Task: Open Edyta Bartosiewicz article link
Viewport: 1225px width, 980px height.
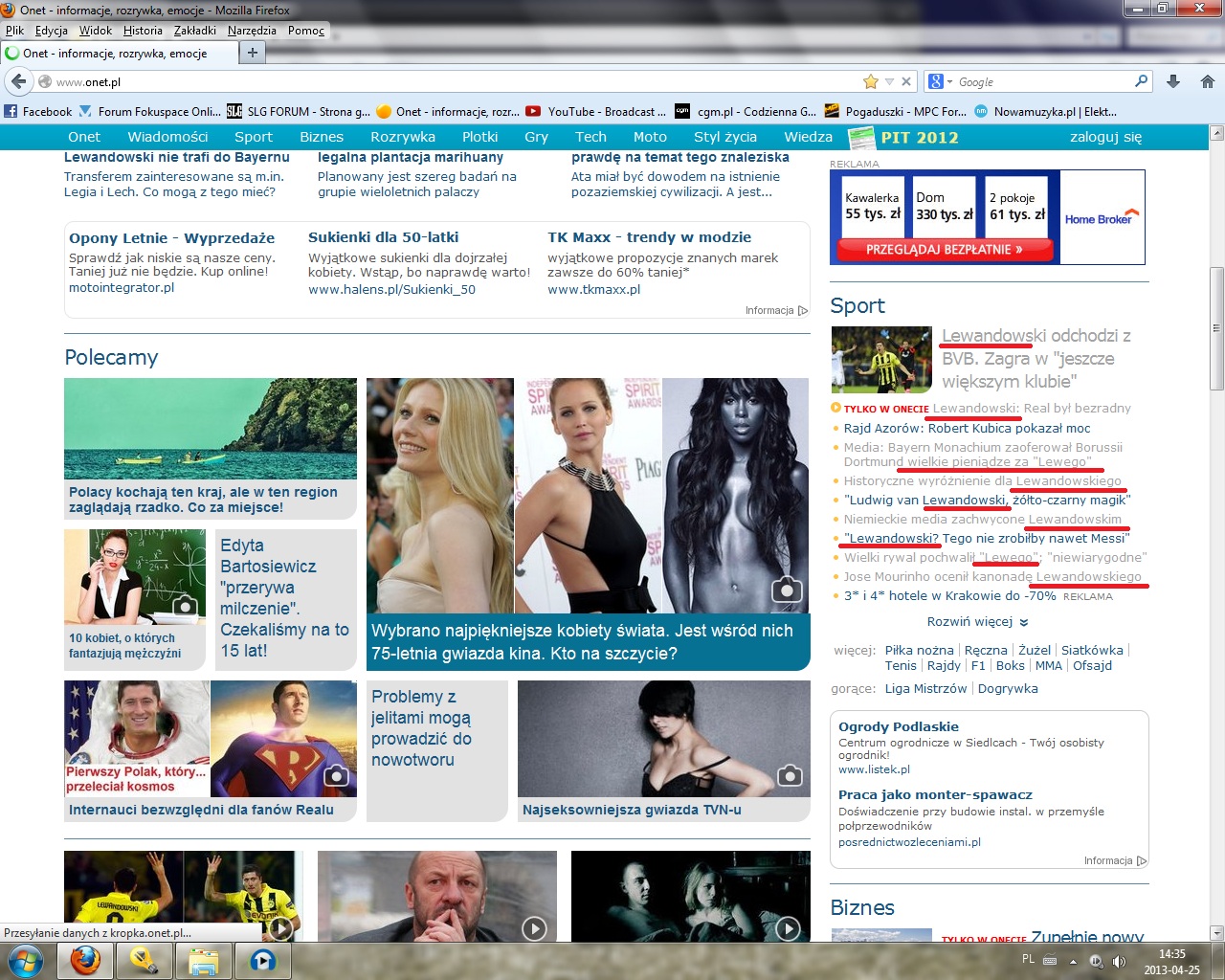Action: [284, 597]
